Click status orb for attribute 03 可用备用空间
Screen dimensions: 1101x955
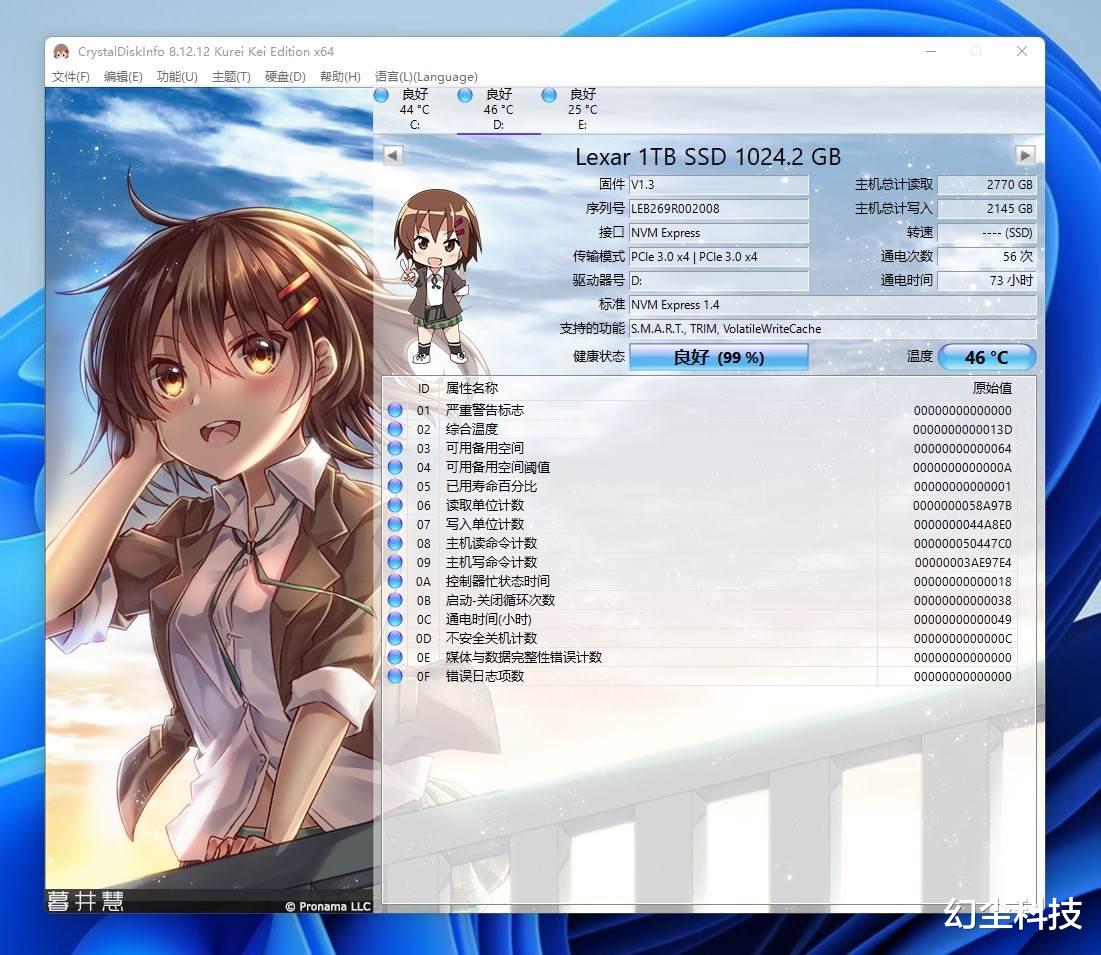[395, 448]
